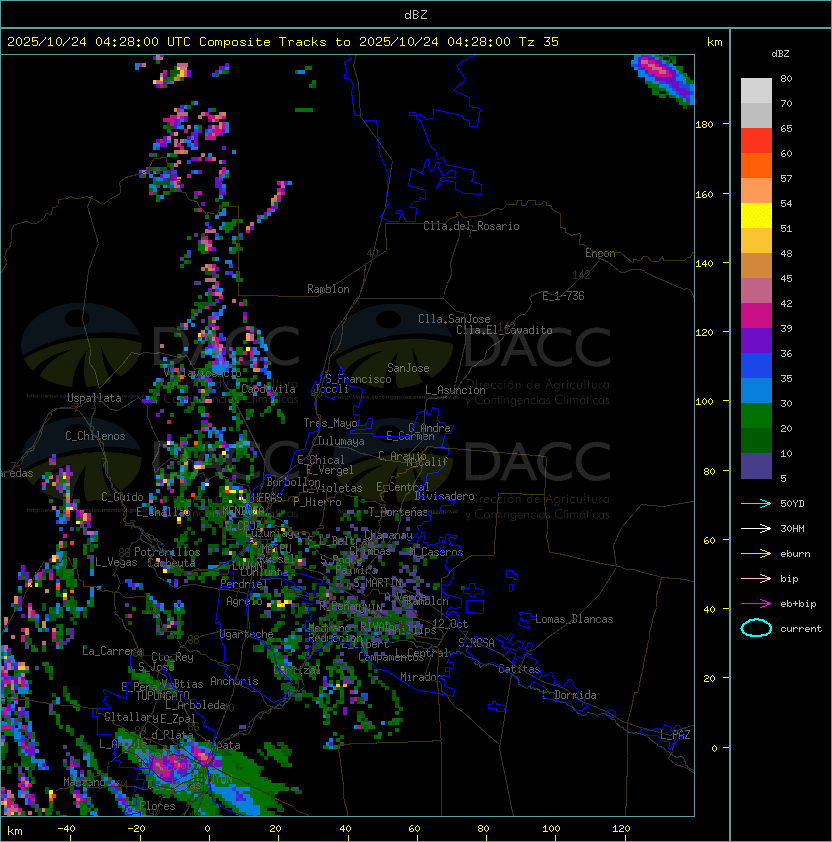This screenshot has width=832, height=842.
Task: Click the 'Divisadero' map label
Action: (444, 496)
